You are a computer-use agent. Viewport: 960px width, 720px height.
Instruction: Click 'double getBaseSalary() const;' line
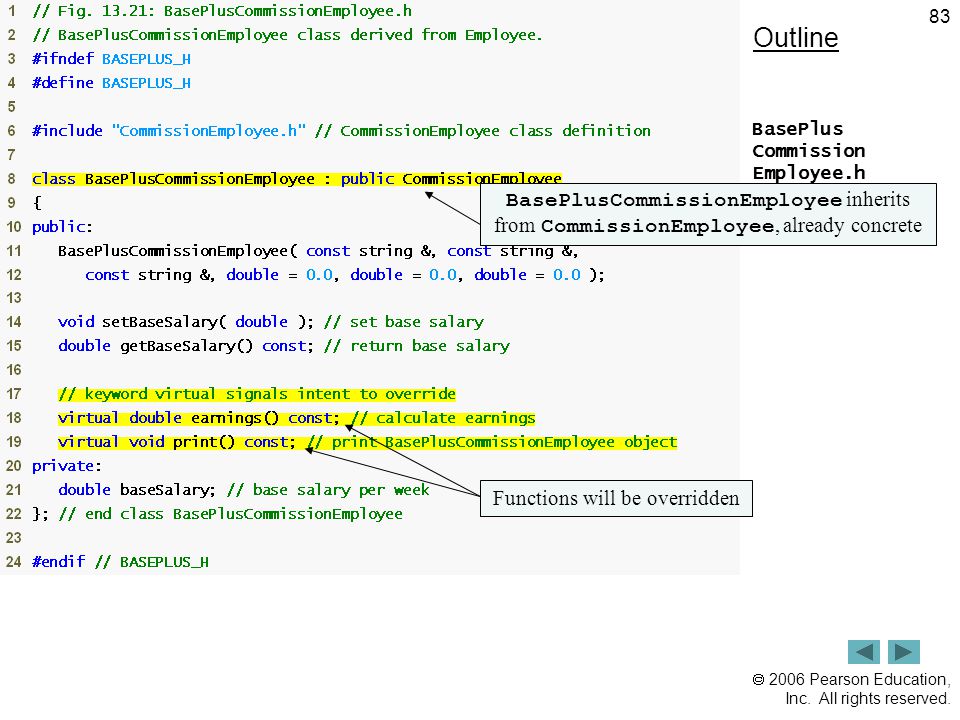click(x=283, y=346)
